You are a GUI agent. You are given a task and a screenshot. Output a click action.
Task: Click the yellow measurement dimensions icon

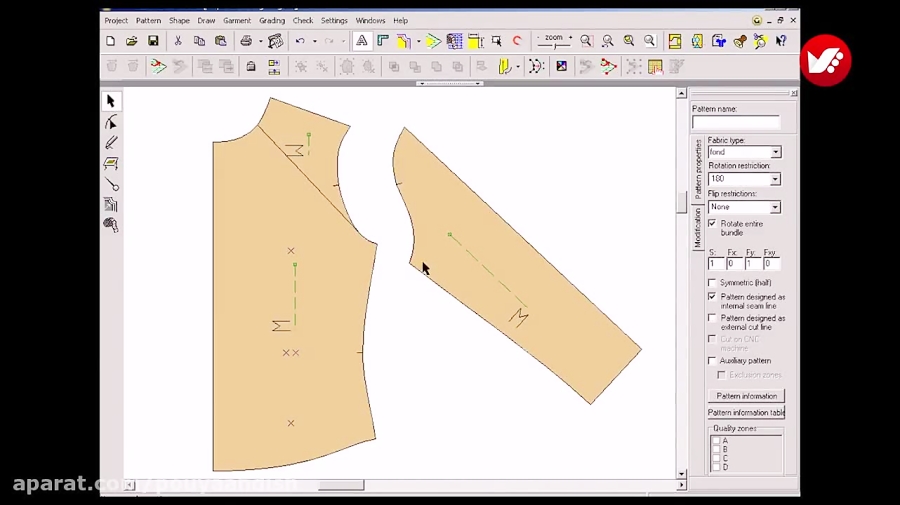tap(475, 41)
